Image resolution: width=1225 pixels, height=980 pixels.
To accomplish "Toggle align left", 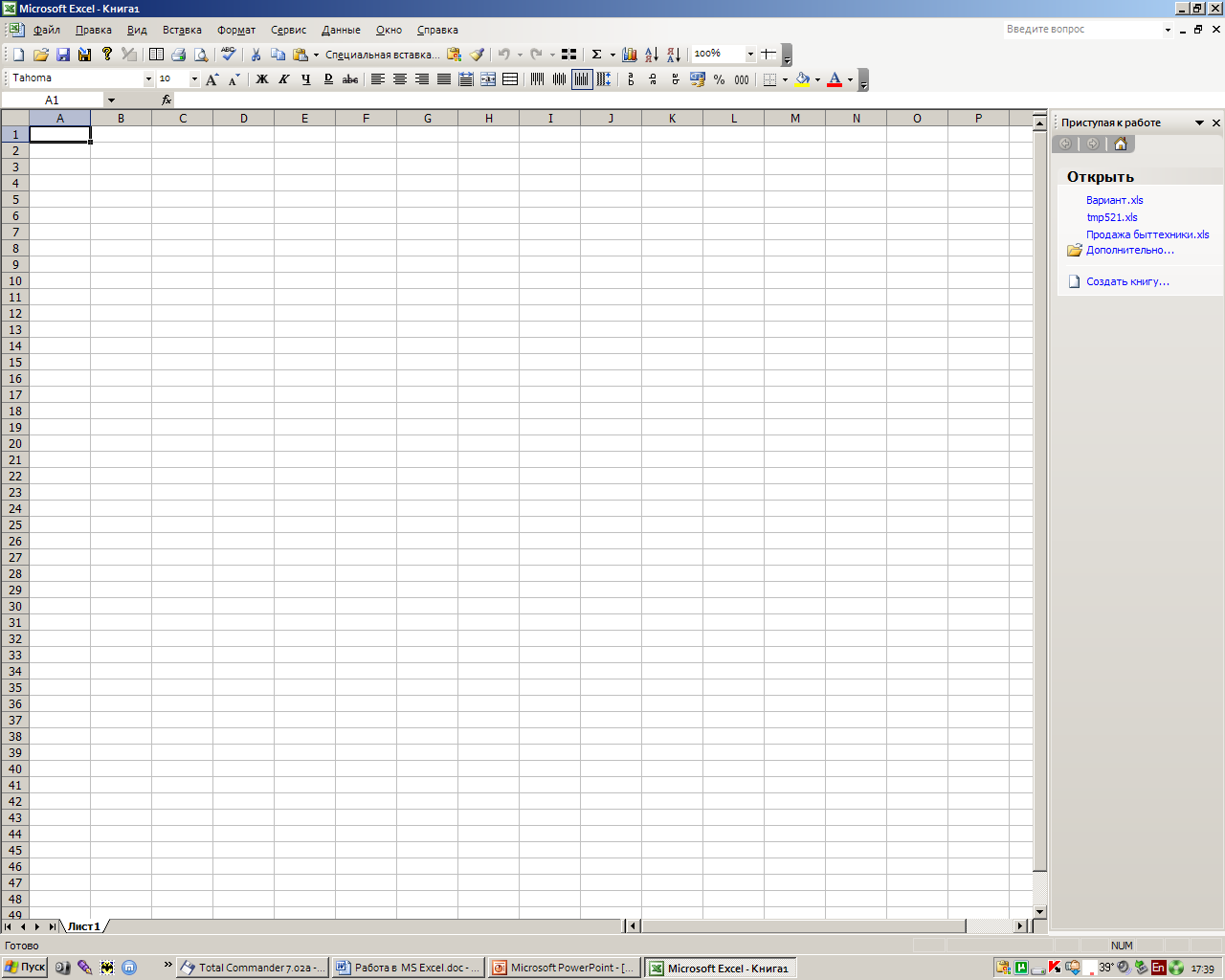I will (x=378, y=79).
